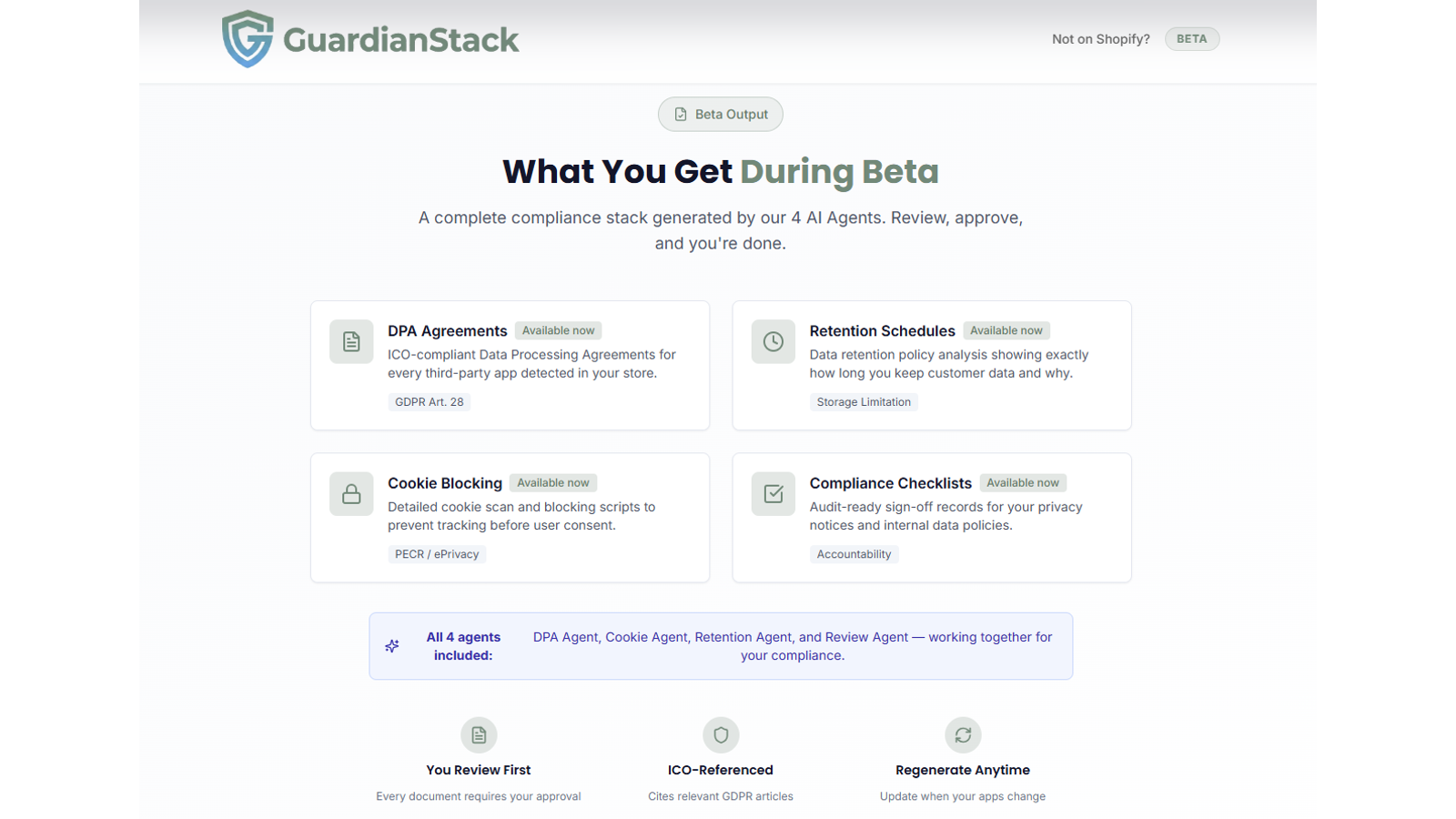Click the Beta Output pill button

721,115
